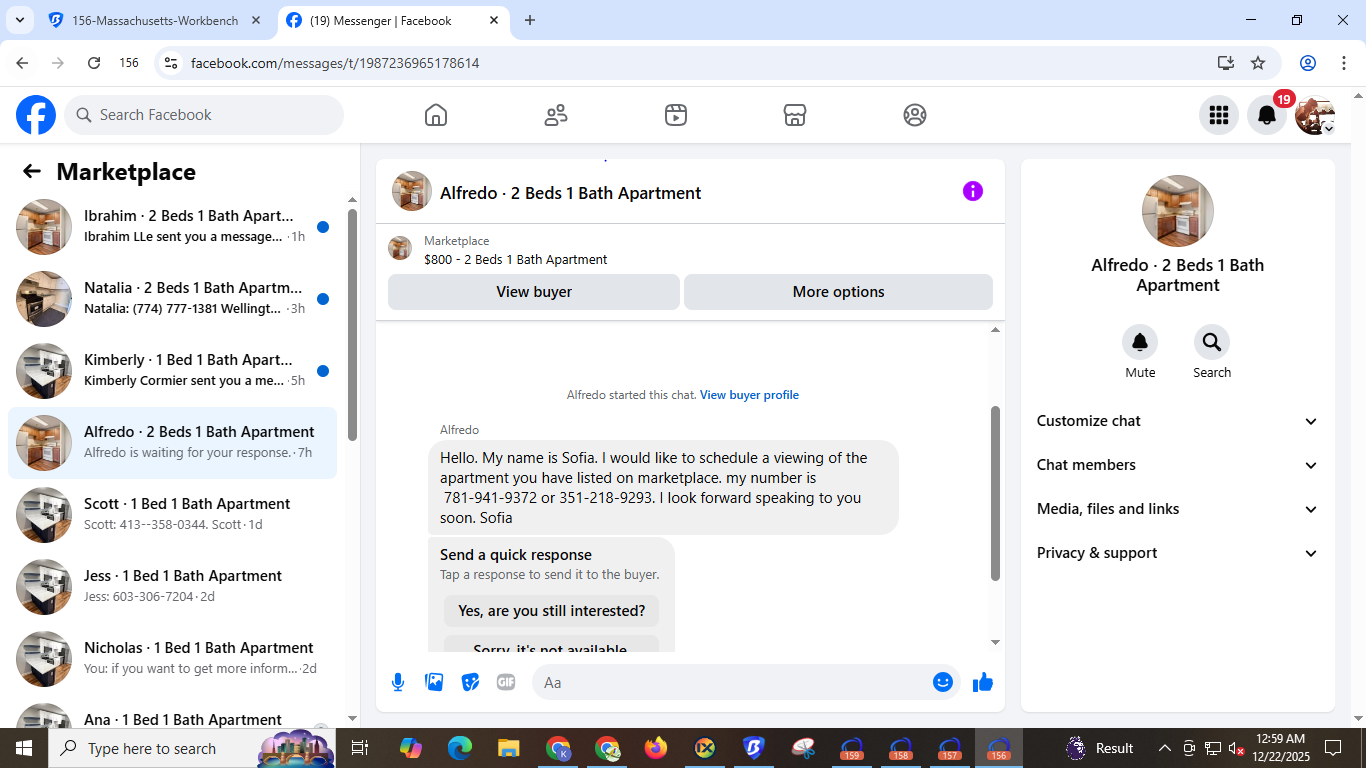Click the conversation list scrollbar
The width and height of the screenshot is (1366, 768).
coord(352,325)
